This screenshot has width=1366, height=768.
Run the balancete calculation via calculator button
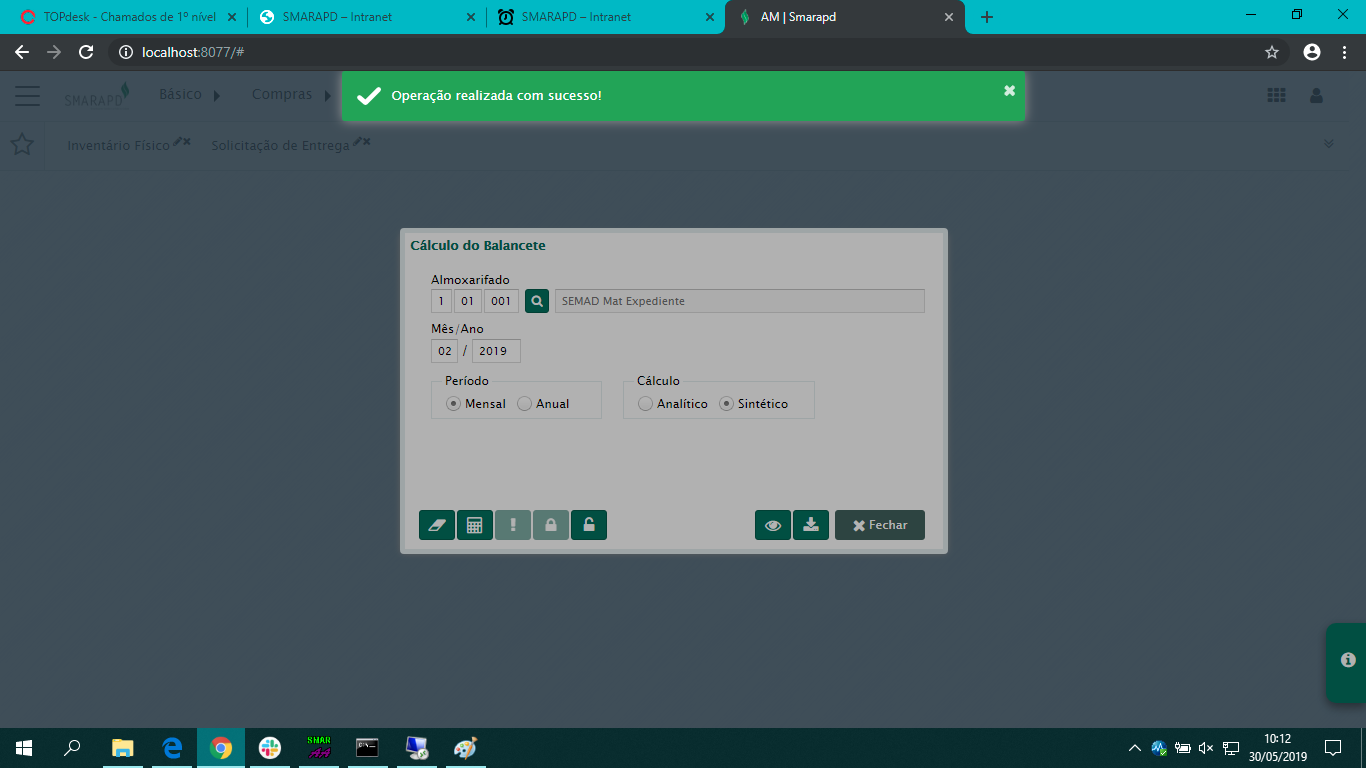coord(475,525)
